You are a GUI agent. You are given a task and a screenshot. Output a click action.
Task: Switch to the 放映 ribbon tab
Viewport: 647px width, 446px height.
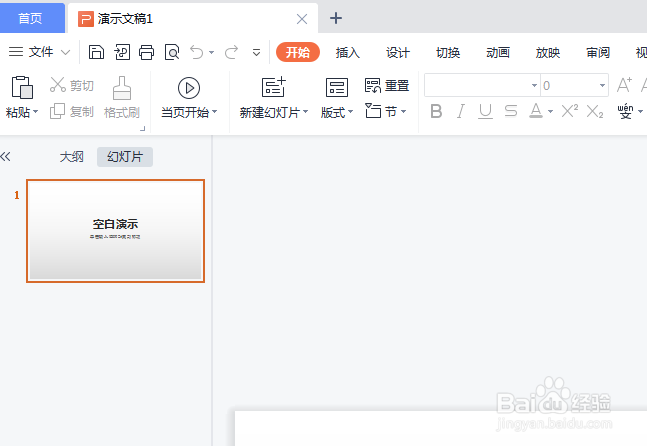(548, 52)
